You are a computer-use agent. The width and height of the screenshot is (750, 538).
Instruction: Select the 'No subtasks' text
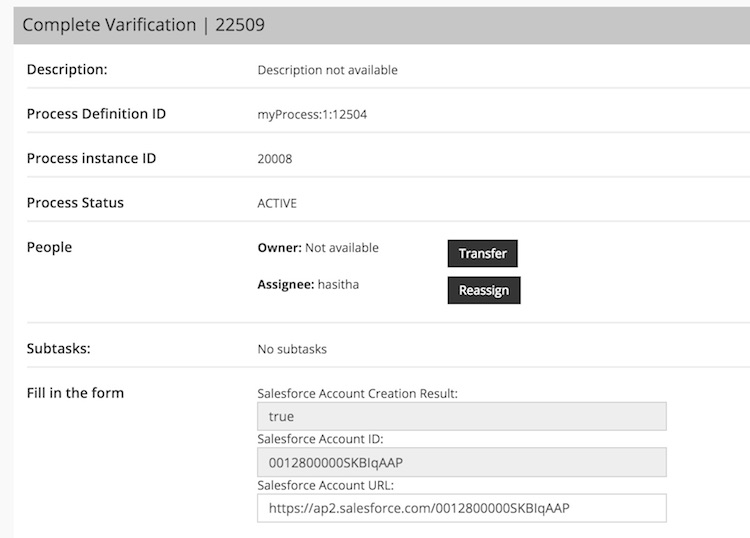(x=292, y=349)
